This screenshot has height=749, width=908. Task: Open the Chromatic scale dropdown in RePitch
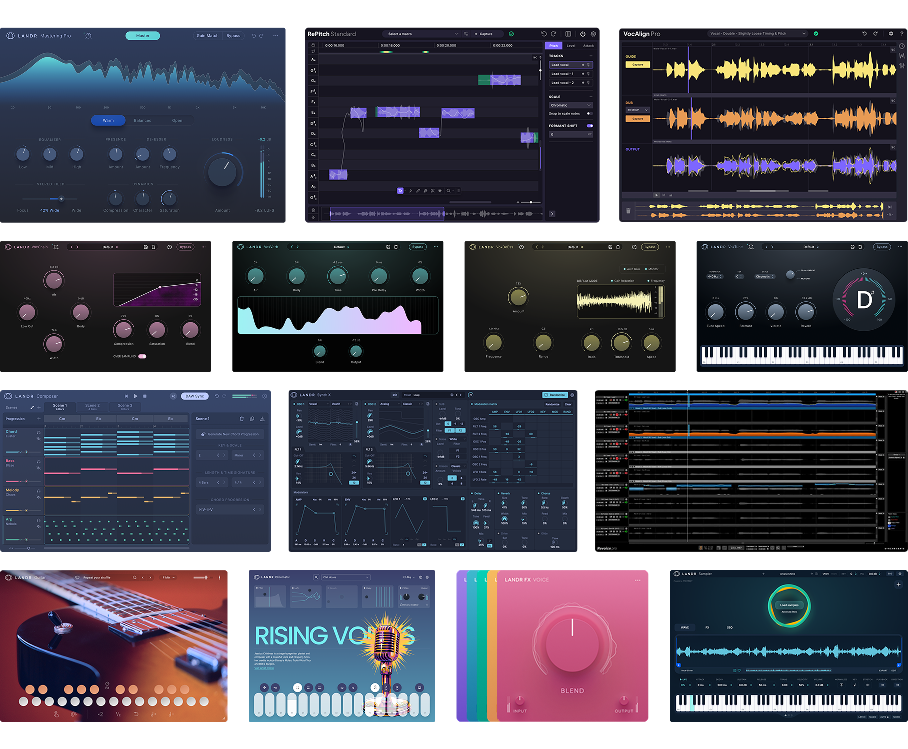click(570, 105)
